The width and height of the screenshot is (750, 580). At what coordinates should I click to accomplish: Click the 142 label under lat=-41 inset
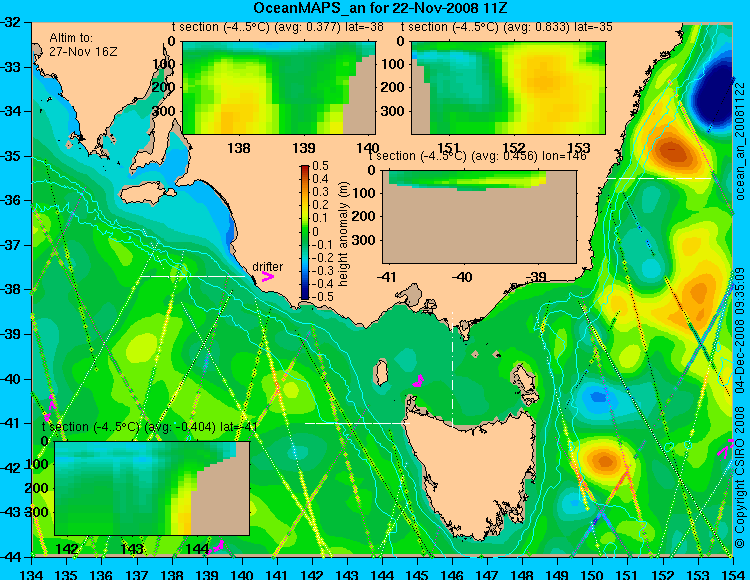tap(67, 548)
